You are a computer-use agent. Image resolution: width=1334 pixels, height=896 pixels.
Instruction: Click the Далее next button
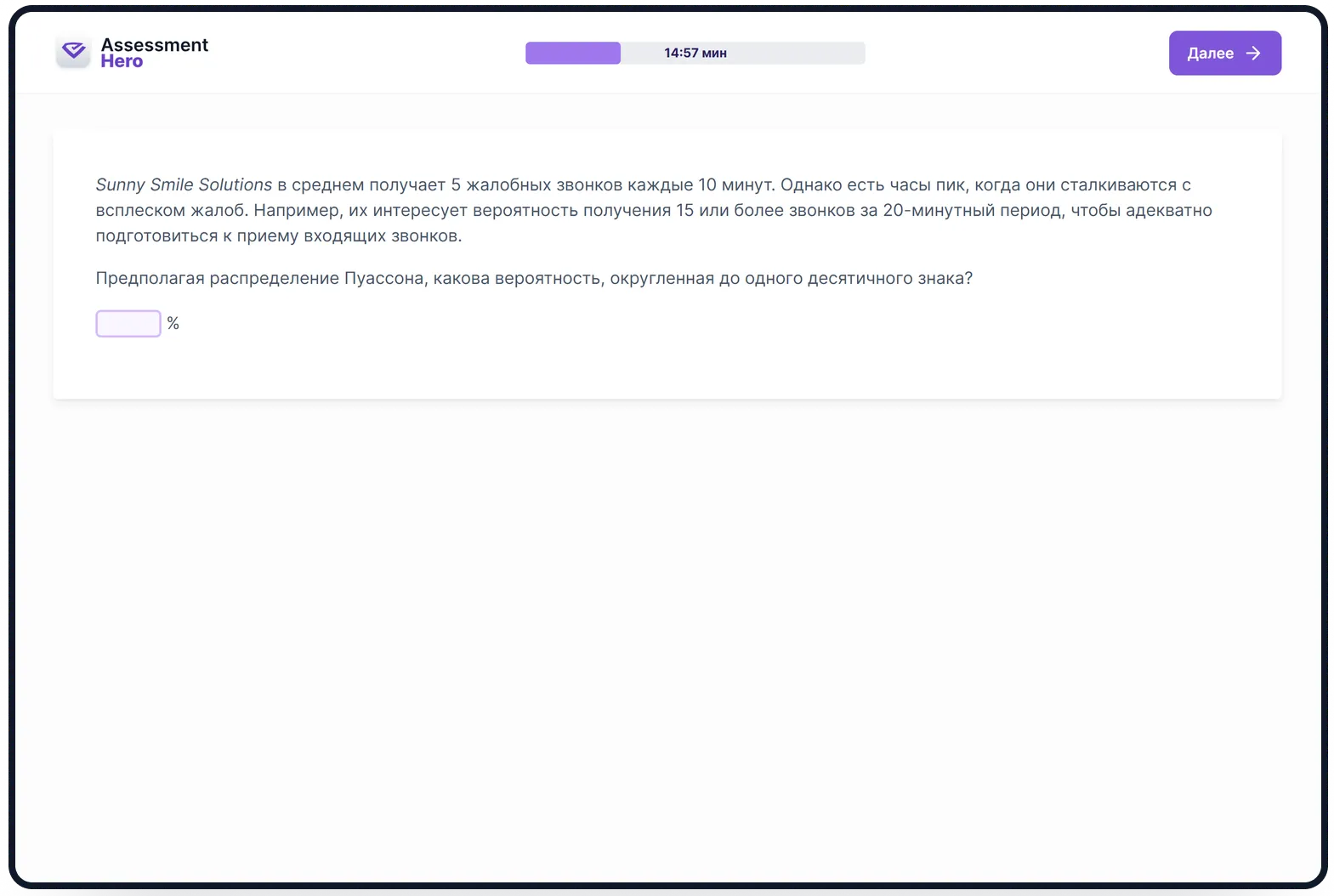tap(1224, 53)
